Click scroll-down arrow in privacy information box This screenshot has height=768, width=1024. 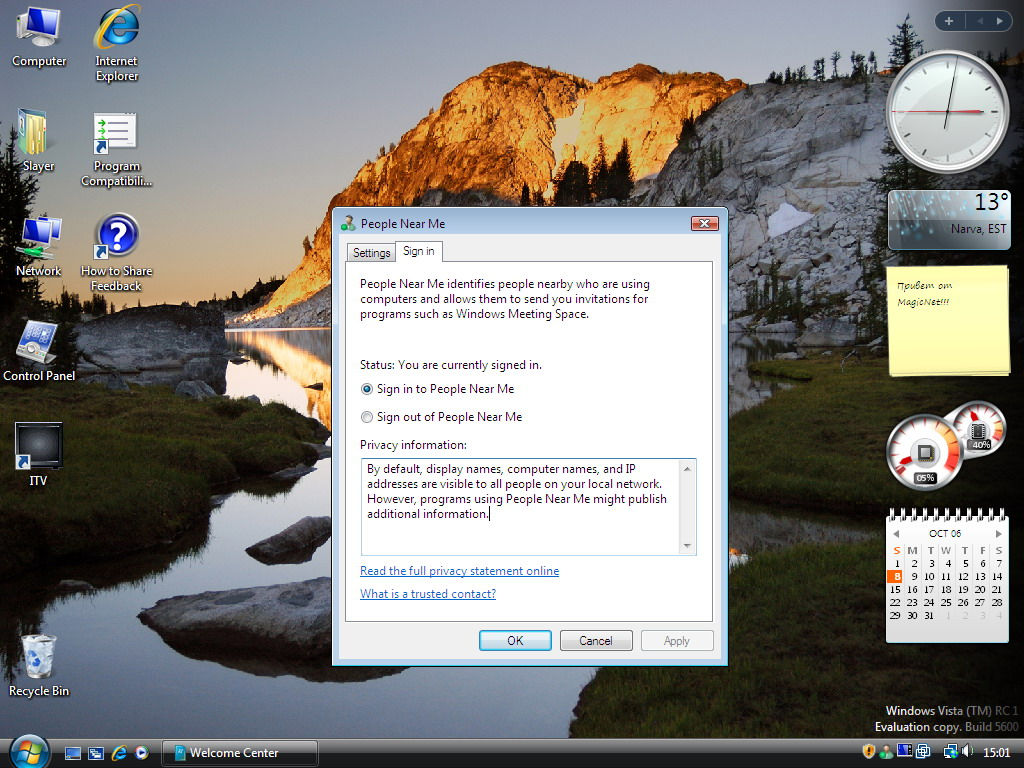[x=687, y=546]
